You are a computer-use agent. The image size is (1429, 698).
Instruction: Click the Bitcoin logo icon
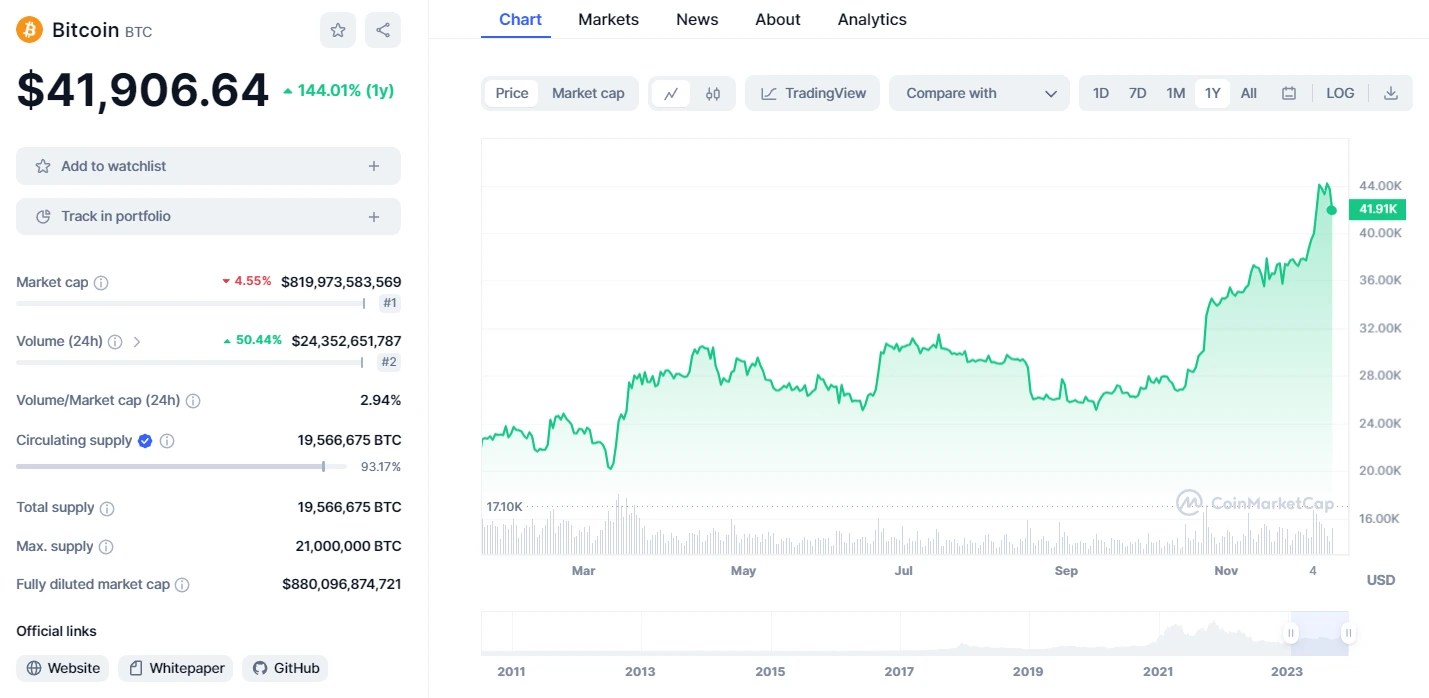pyautogui.click(x=27, y=29)
